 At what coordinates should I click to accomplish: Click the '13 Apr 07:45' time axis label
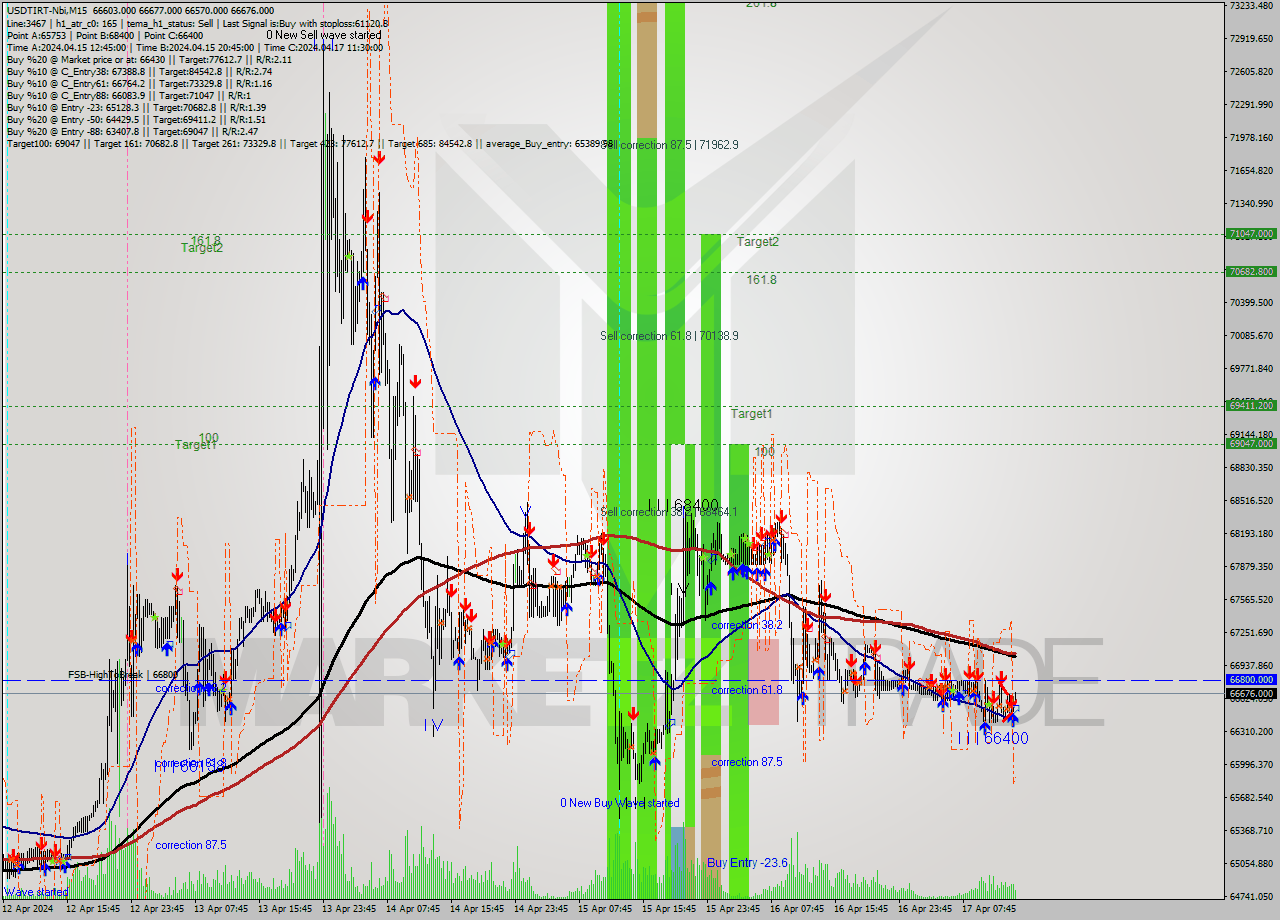221,909
